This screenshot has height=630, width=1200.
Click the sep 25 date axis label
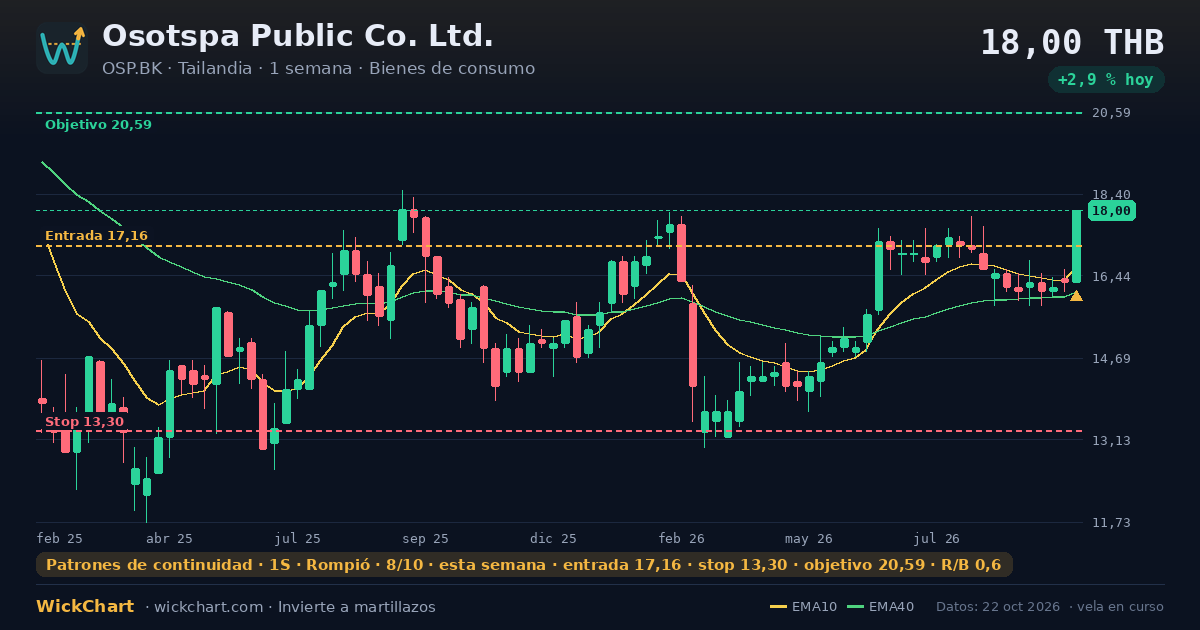click(x=426, y=538)
